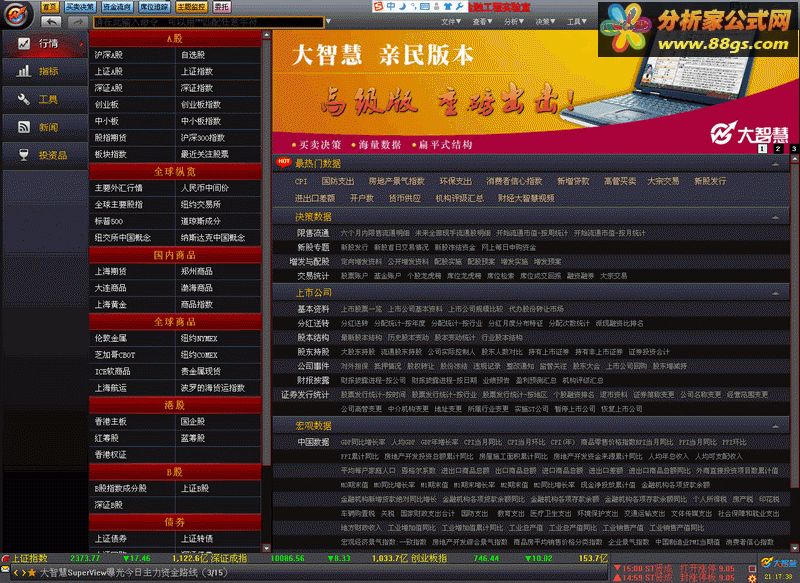Screen dimensions: 800x583
Task: Click market list scrollbar up arrow
Action: tap(266, 35)
